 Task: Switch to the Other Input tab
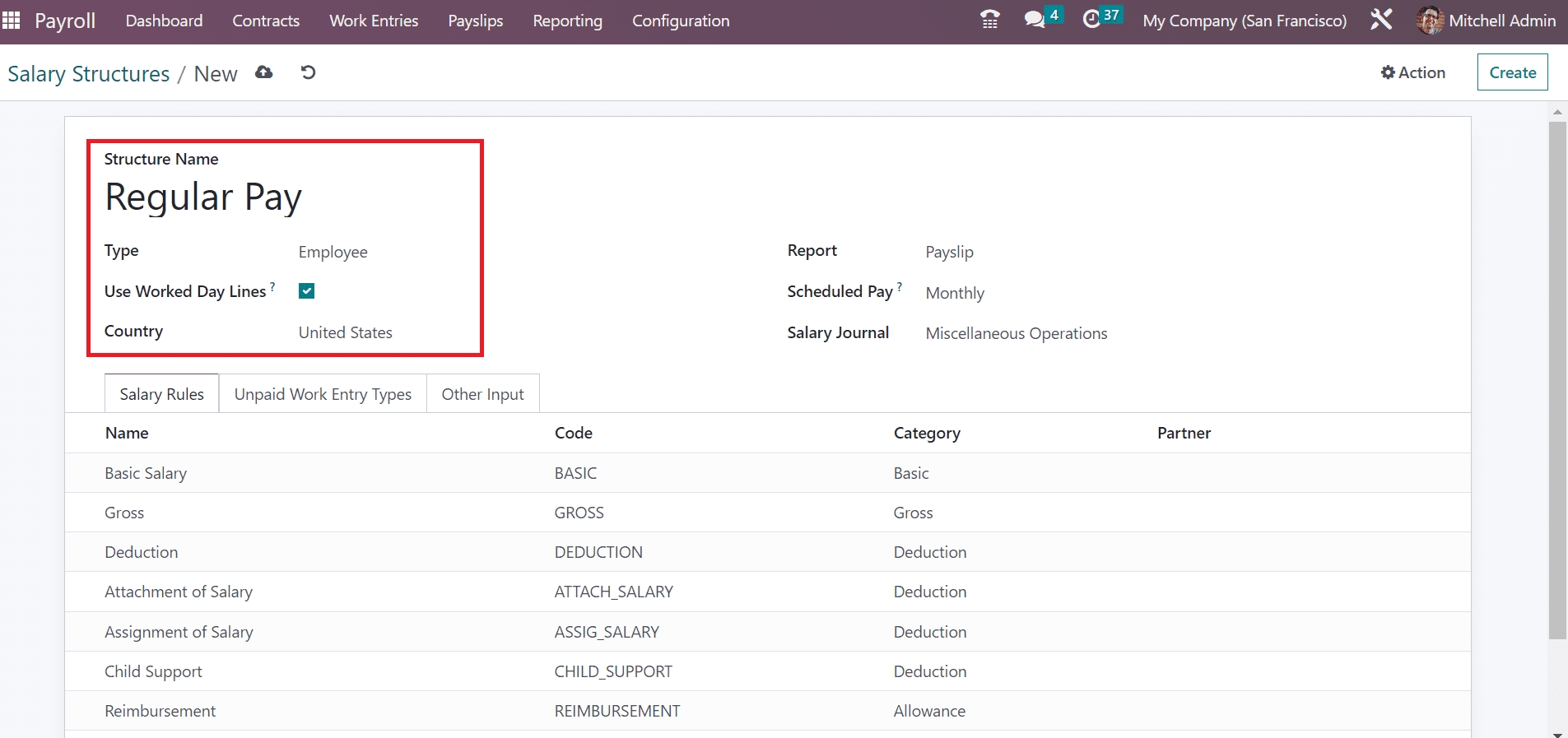click(482, 394)
